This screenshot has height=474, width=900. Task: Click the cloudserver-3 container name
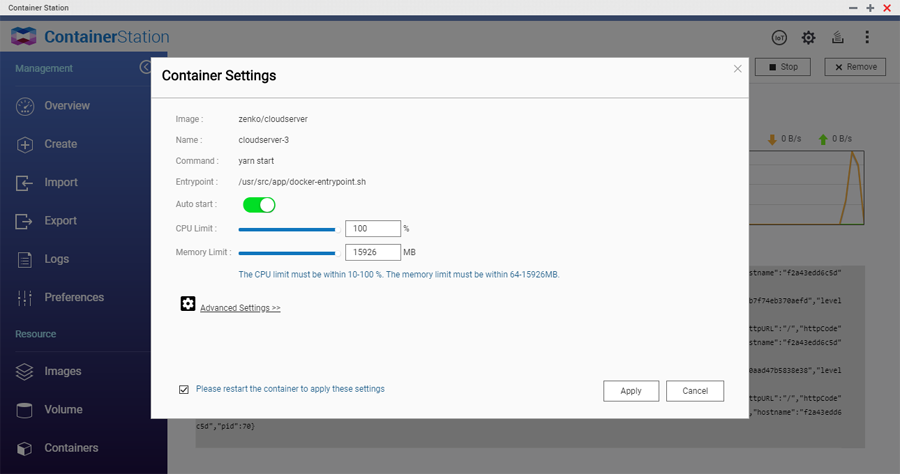263,140
